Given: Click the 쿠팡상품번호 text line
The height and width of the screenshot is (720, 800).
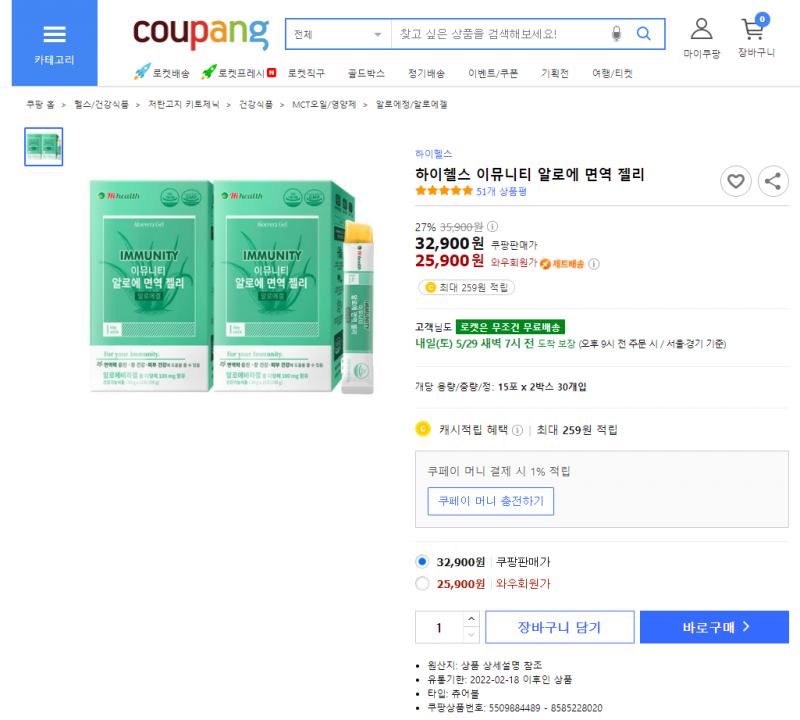Looking at the screenshot, I should (x=515, y=708).
